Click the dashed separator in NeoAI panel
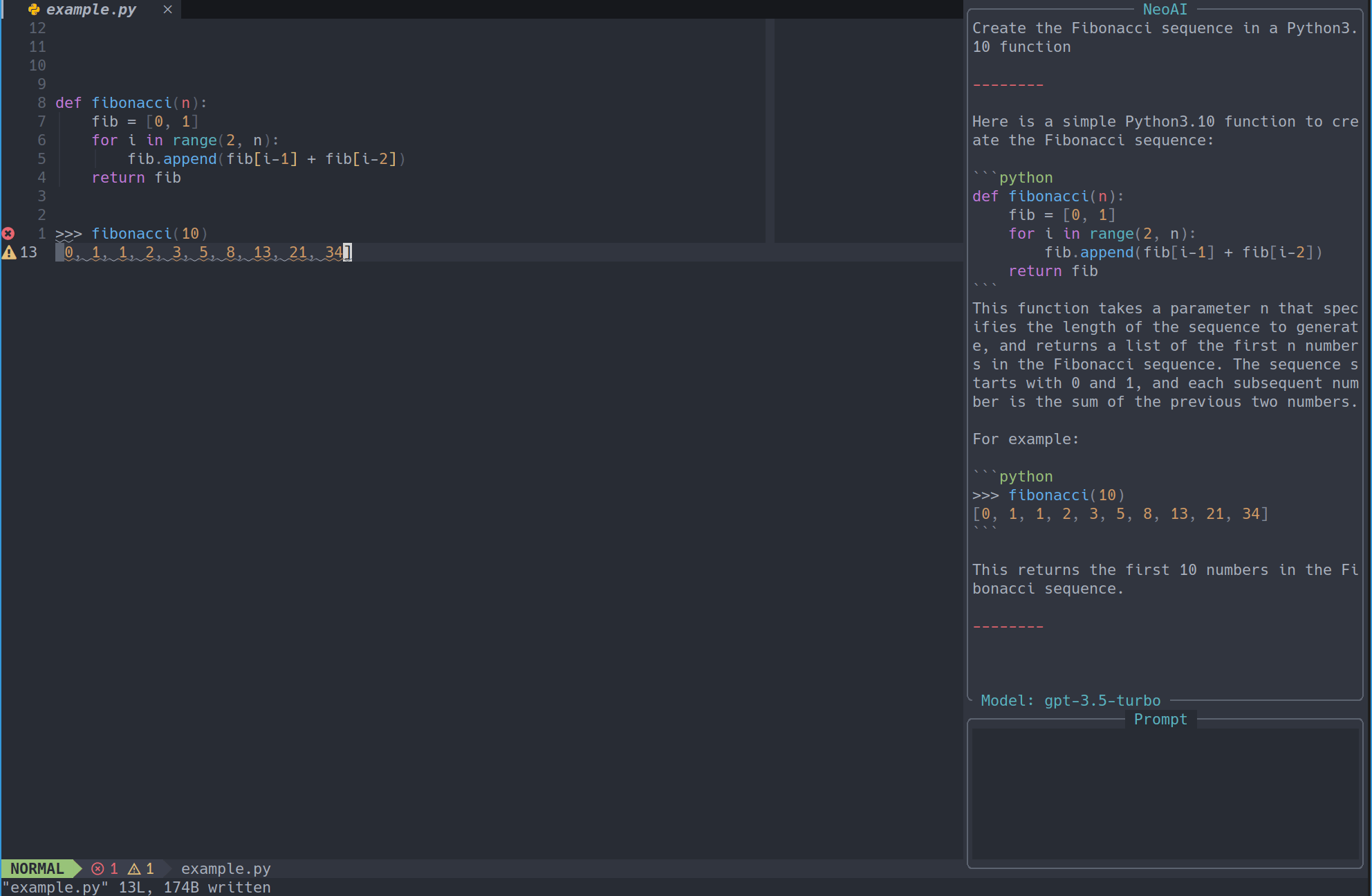 coord(1008,84)
